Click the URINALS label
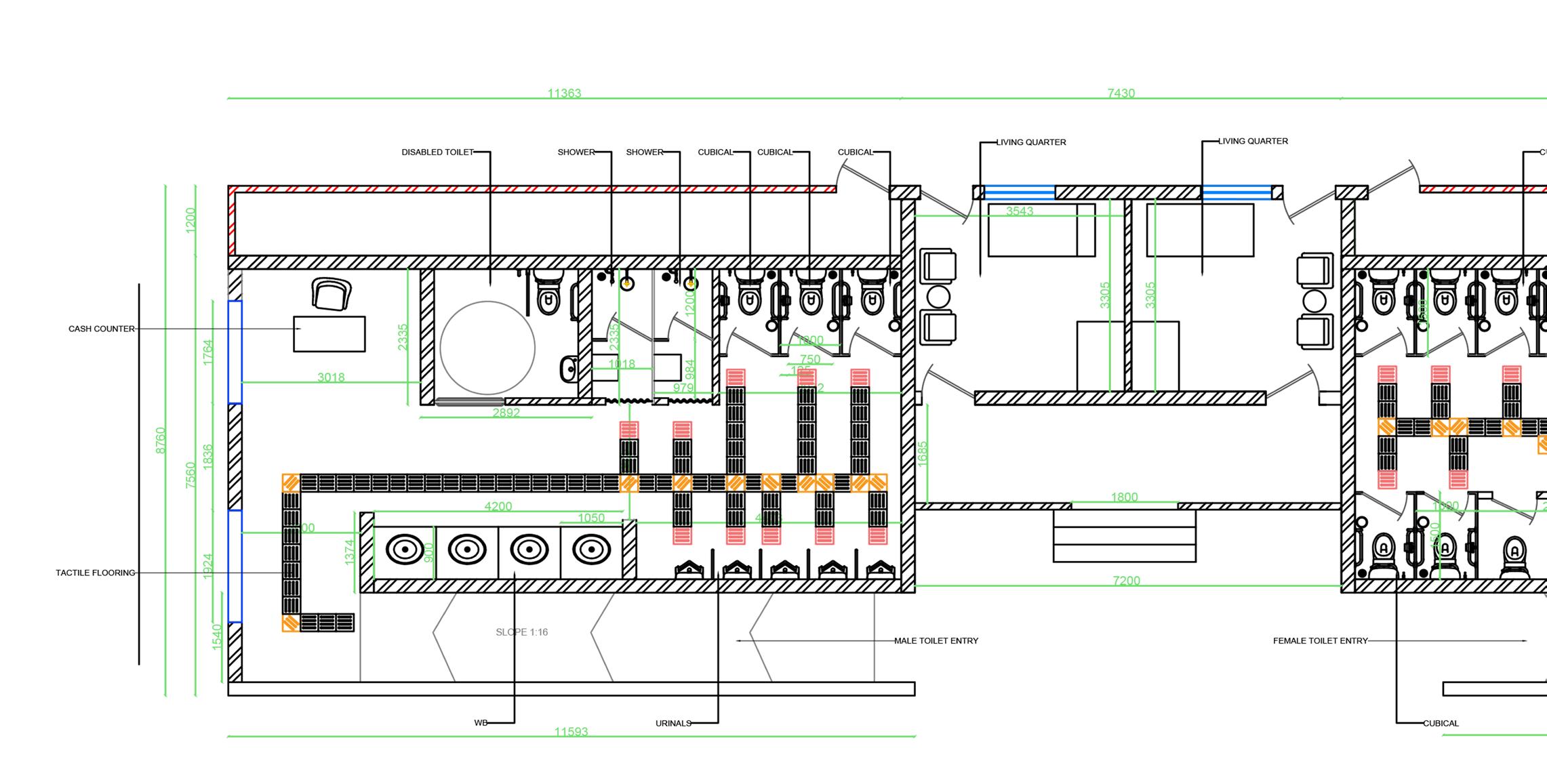1547x784 pixels. click(672, 723)
